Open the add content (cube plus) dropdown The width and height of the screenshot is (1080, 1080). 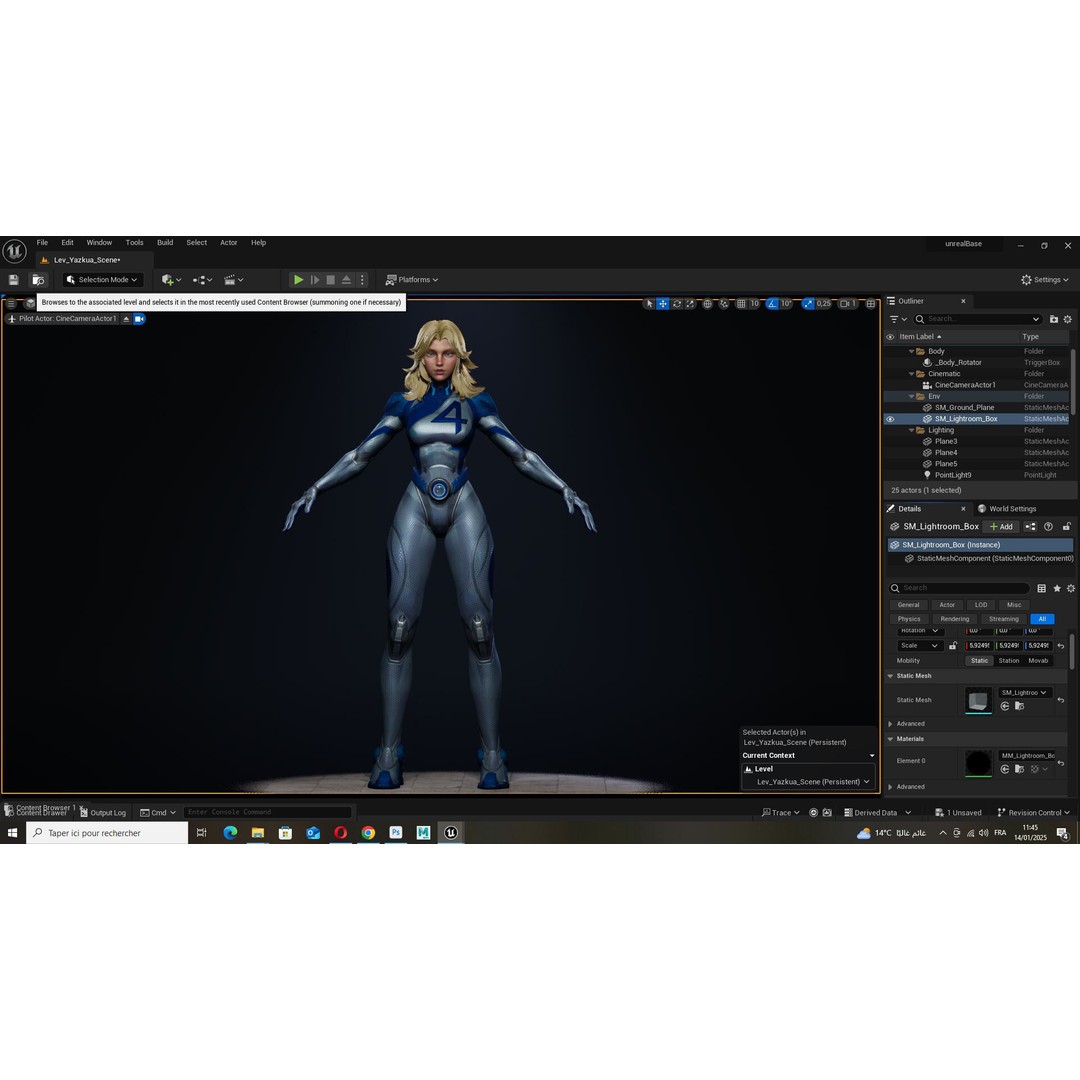(172, 280)
